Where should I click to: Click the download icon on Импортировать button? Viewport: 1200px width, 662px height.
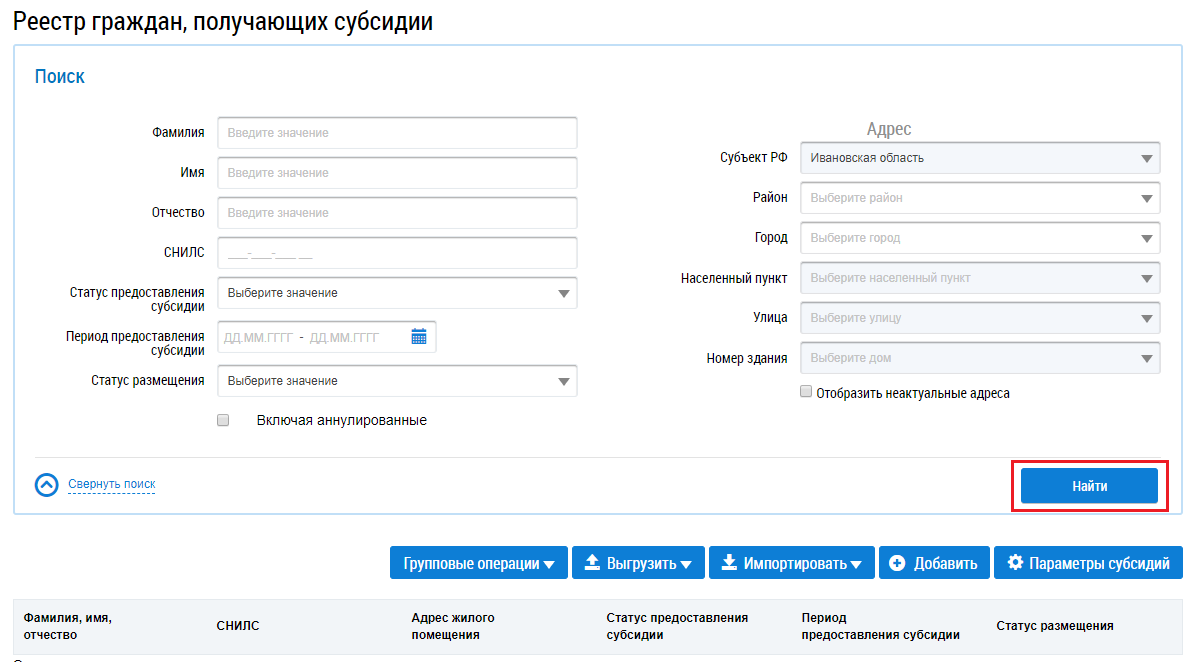click(728, 563)
